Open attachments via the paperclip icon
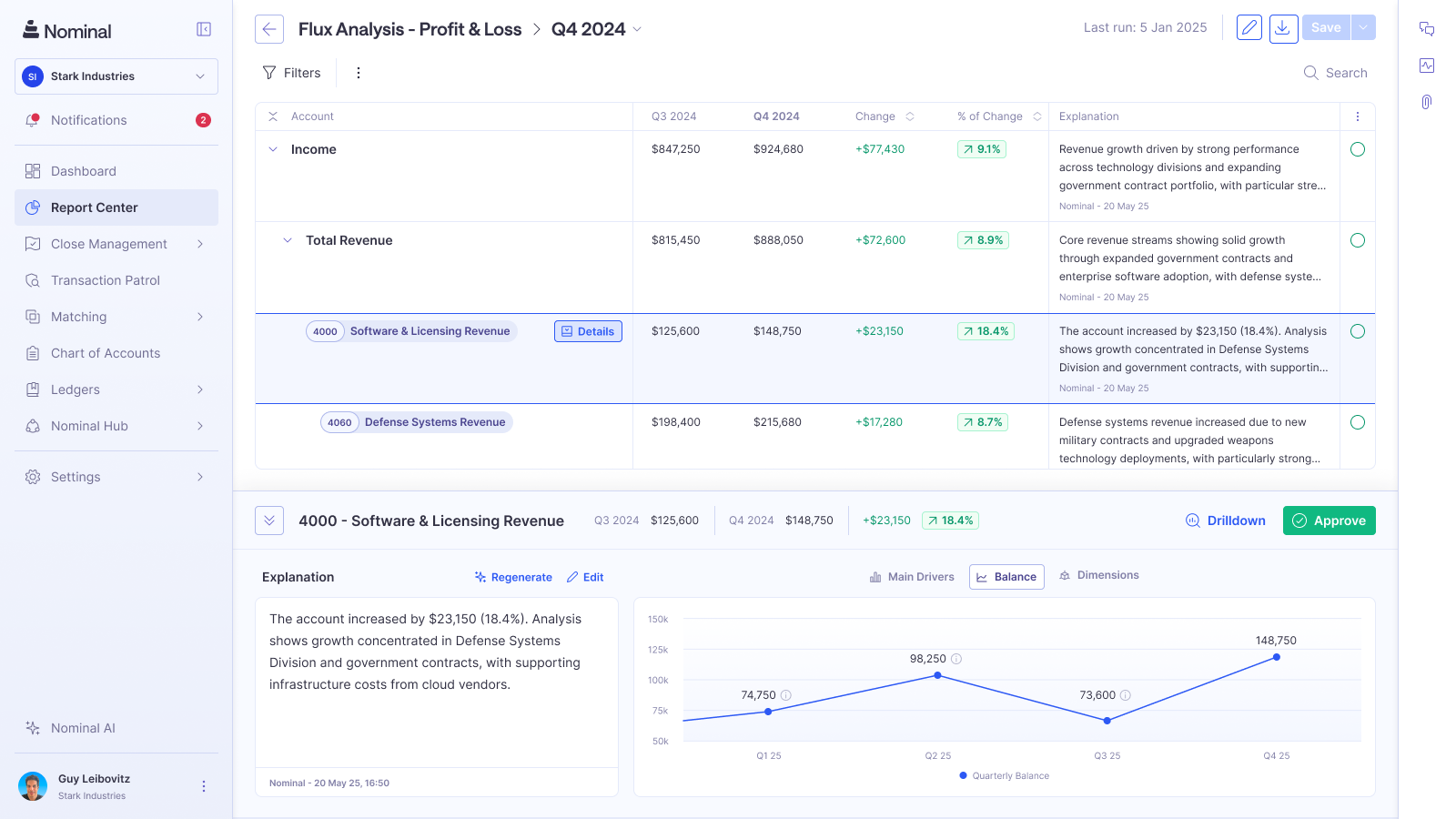The width and height of the screenshot is (1456, 819). tap(1426, 102)
